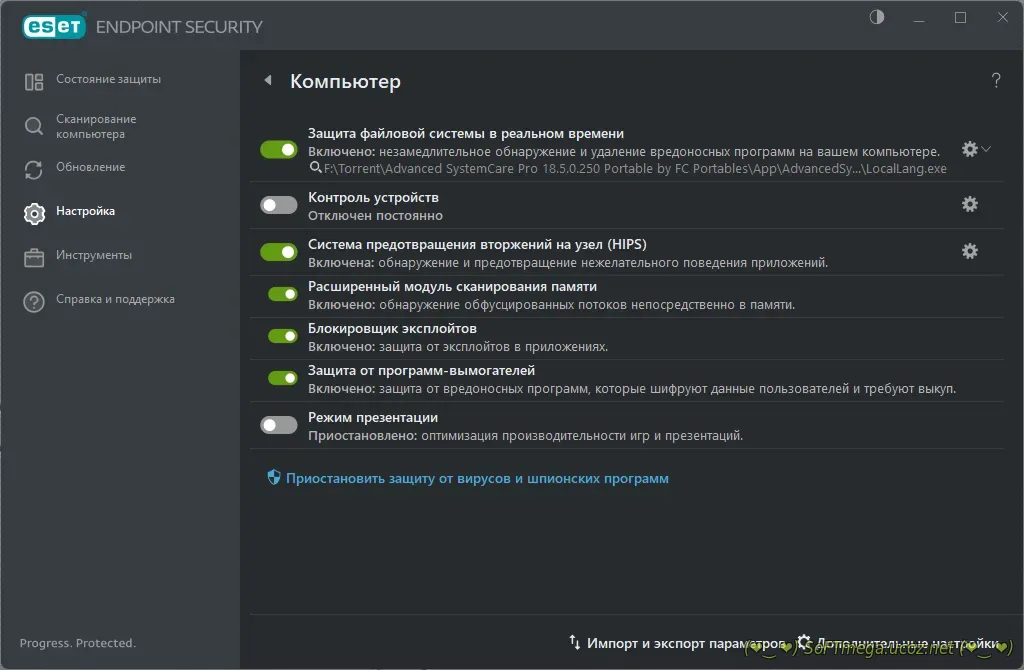Enable the Контроль устройств switch
1024x670 pixels.
[x=279, y=205]
